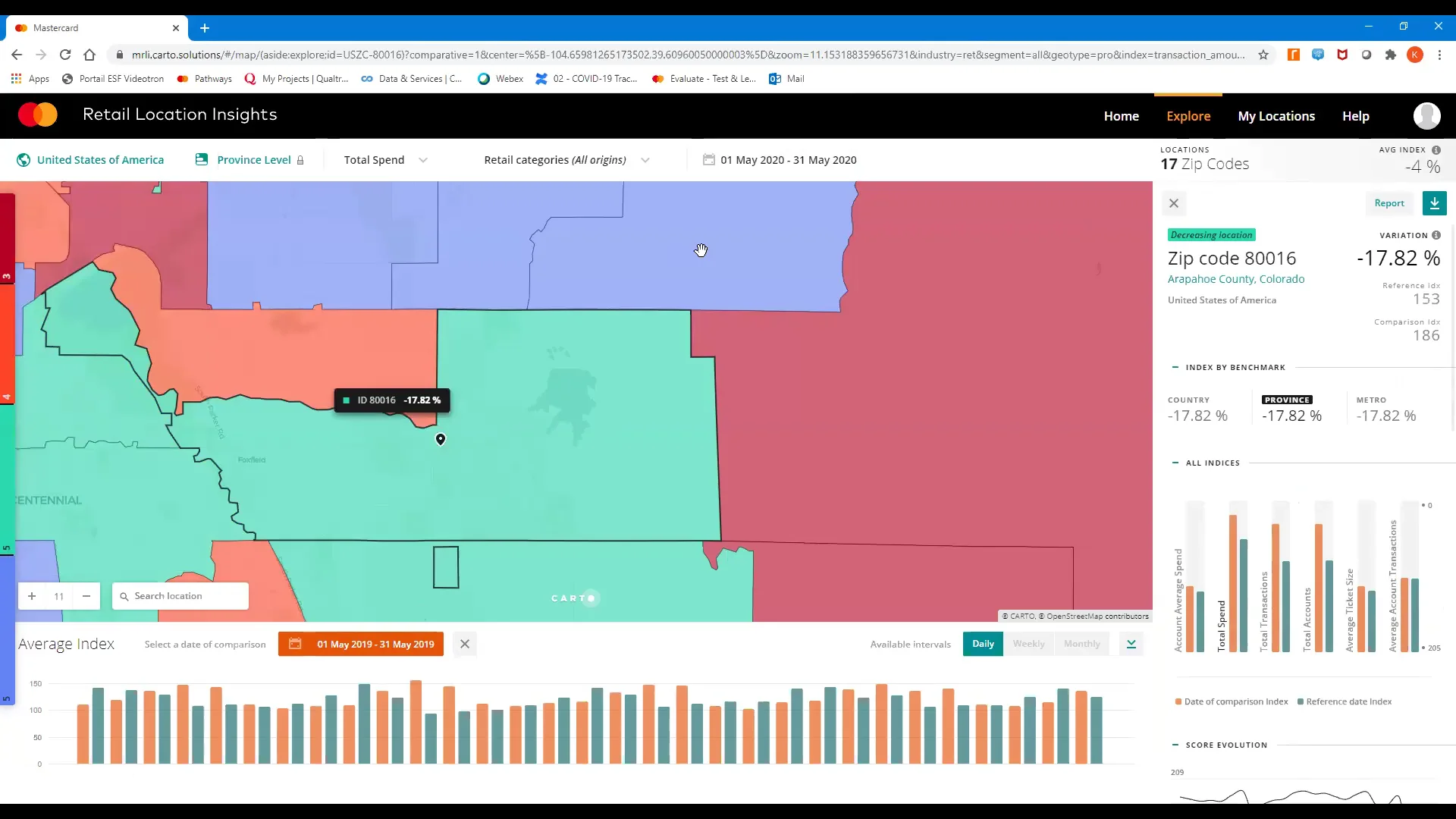This screenshot has height=819, width=1456.
Task: Open the user profile avatar menu
Action: coord(1428,115)
